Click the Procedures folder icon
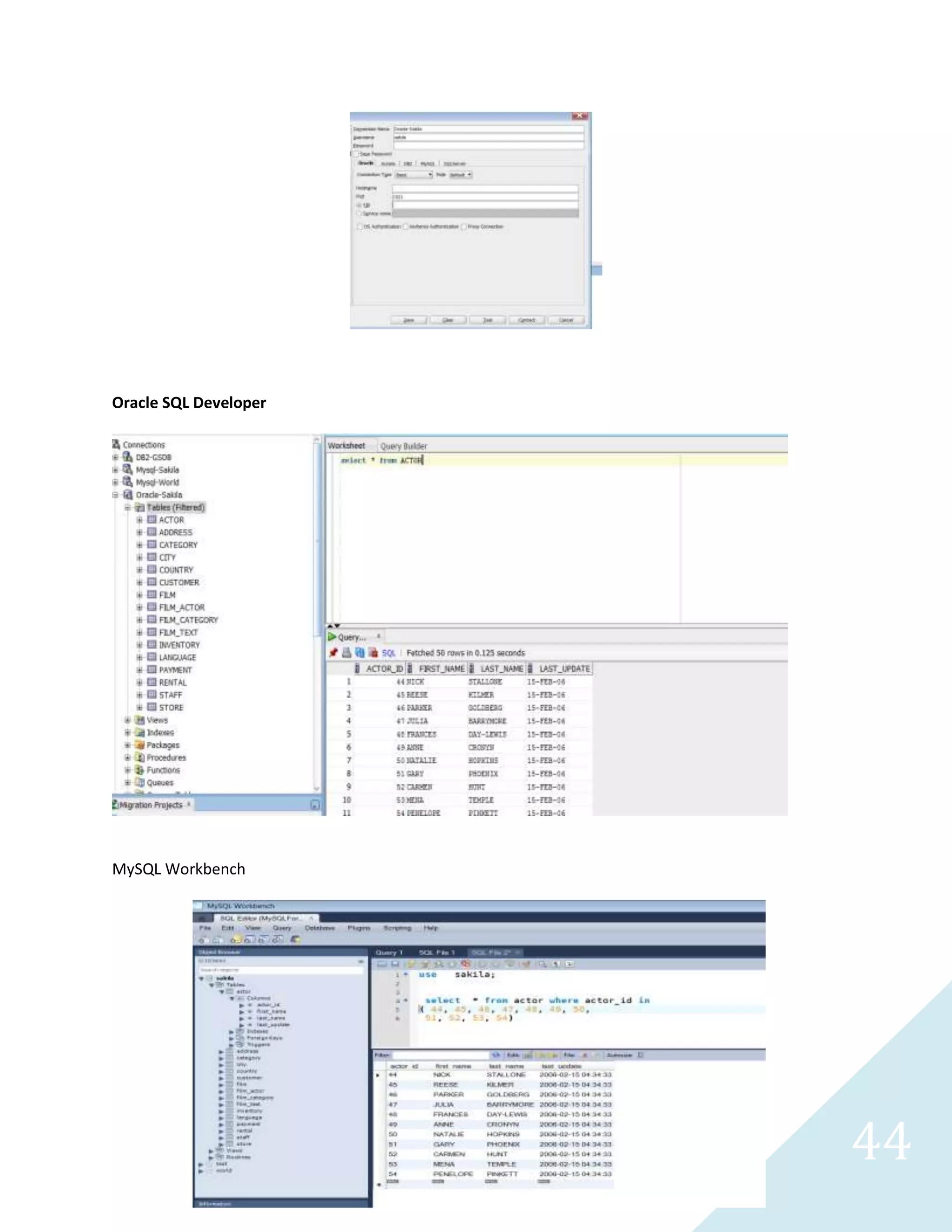This screenshot has width=952, height=1232. pos(140,758)
